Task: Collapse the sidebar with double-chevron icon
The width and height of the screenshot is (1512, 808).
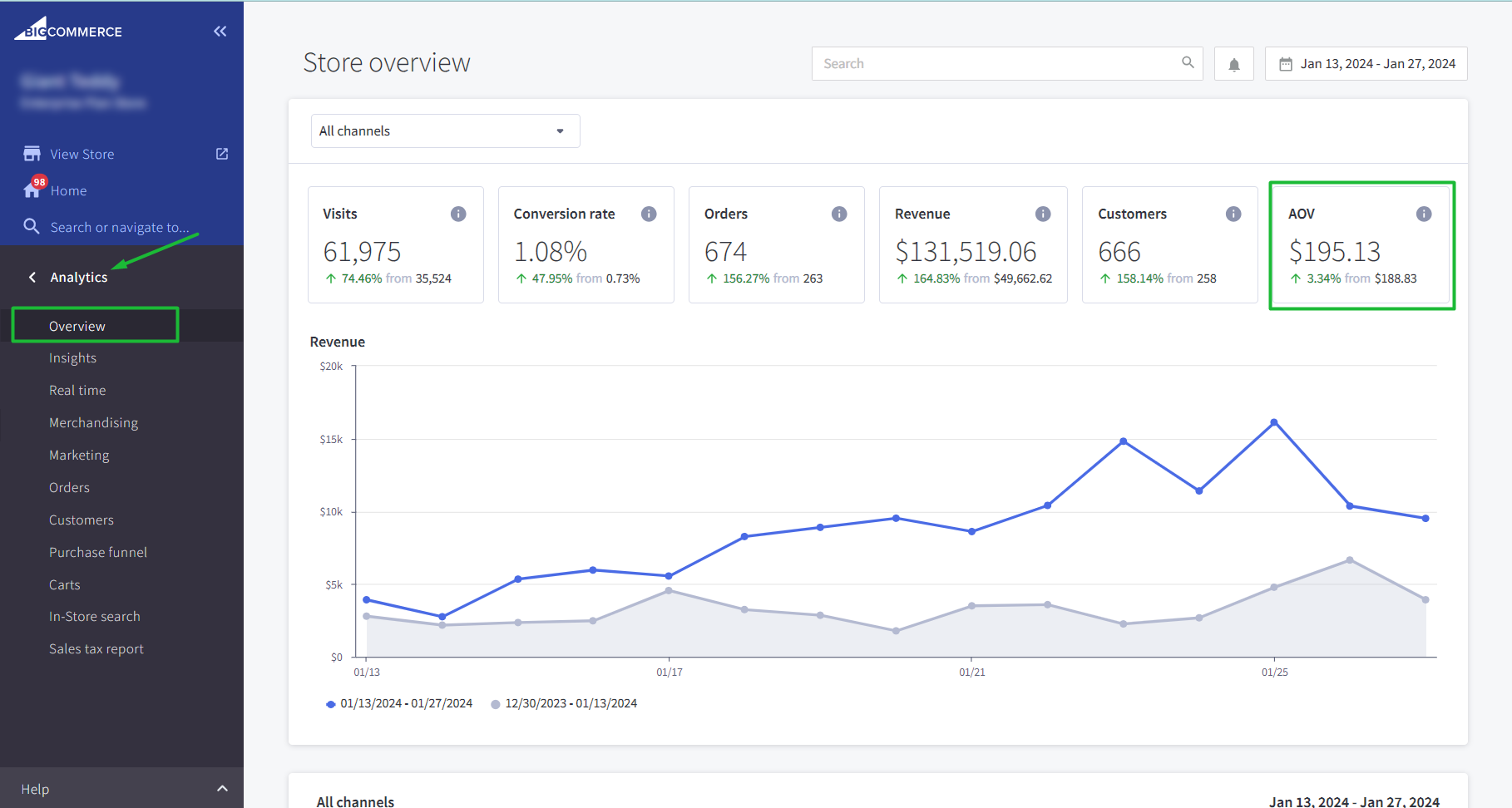Action: (x=220, y=32)
